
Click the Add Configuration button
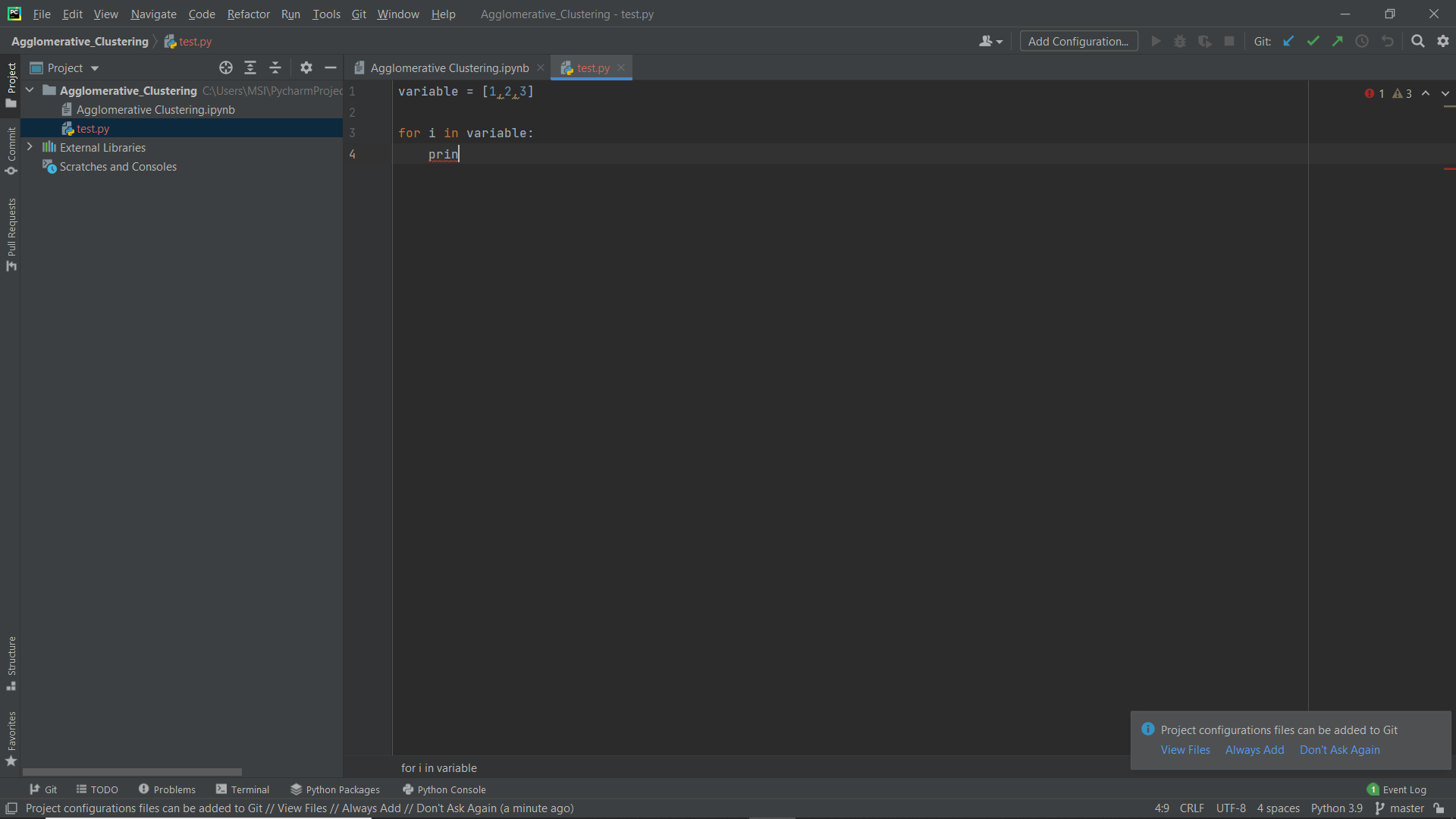[x=1078, y=42]
